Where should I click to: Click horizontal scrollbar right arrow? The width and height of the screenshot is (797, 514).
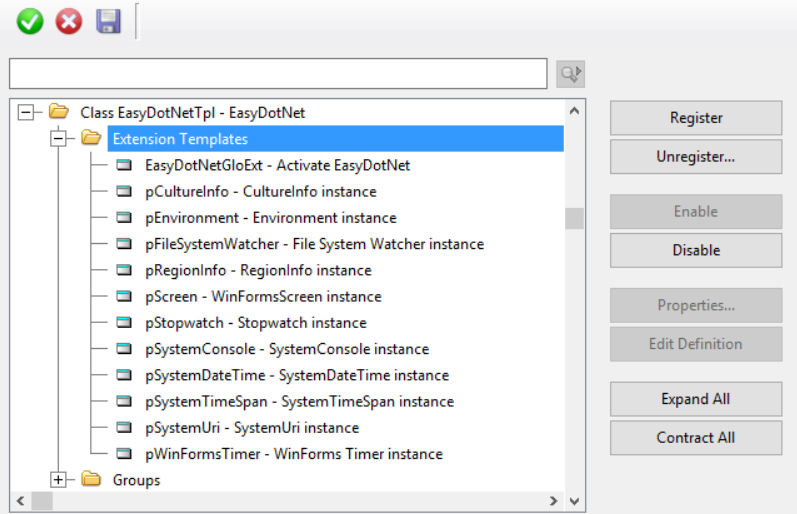click(x=554, y=501)
